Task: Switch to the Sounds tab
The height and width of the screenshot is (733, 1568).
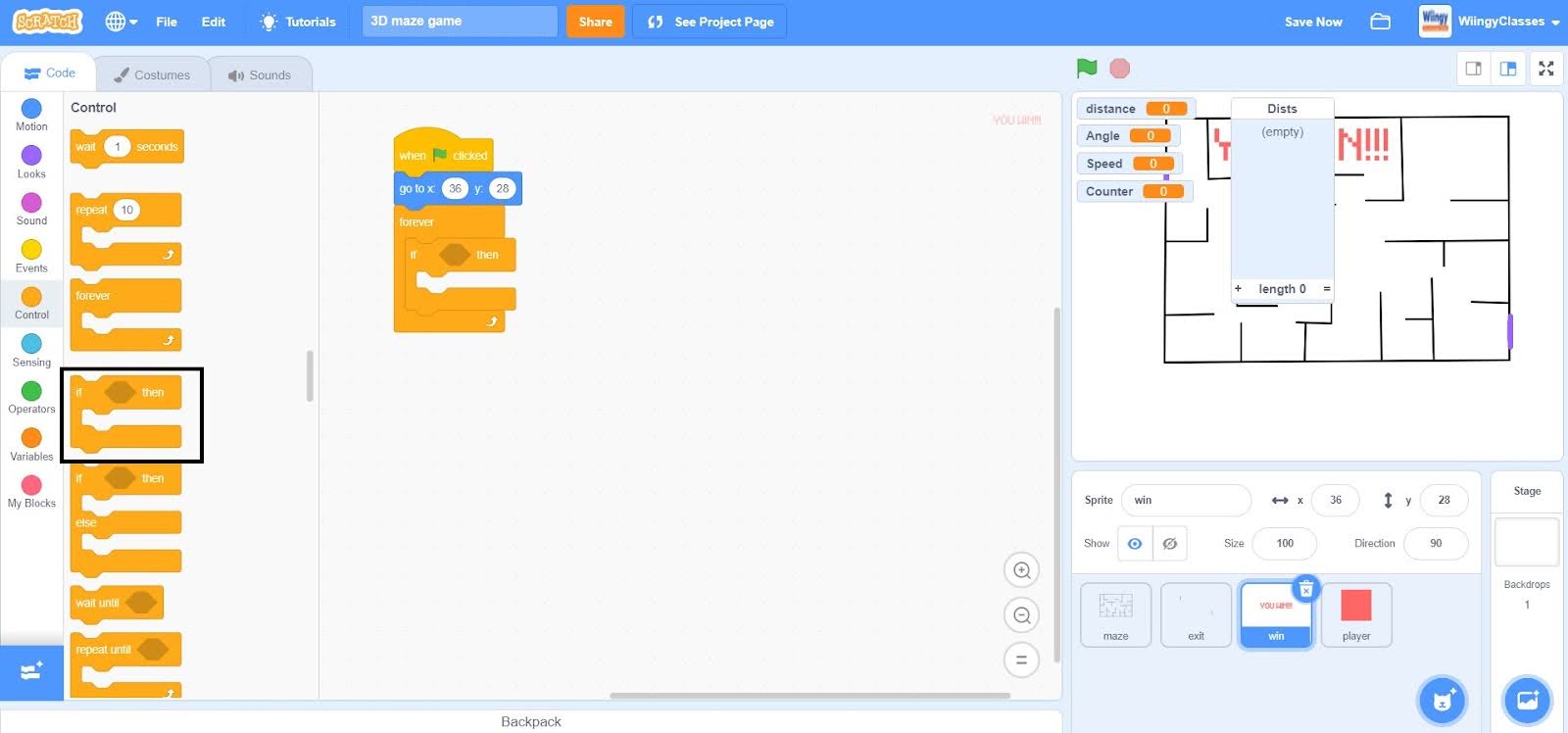Action: coord(260,74)
